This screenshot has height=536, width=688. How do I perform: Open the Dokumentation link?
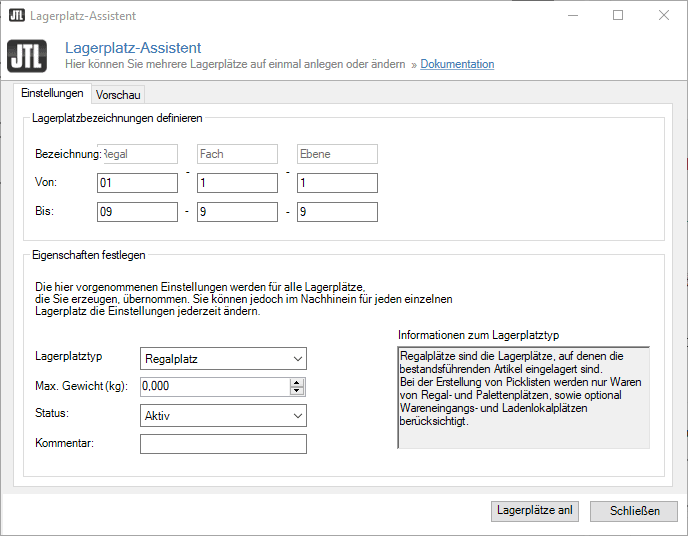[457, 64]
